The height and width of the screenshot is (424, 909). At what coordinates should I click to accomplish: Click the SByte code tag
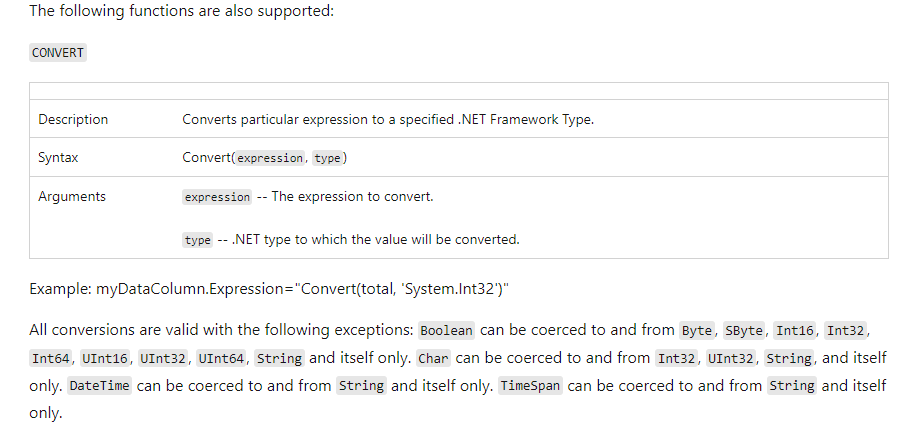pyautogui.click(x=744, y=331)
